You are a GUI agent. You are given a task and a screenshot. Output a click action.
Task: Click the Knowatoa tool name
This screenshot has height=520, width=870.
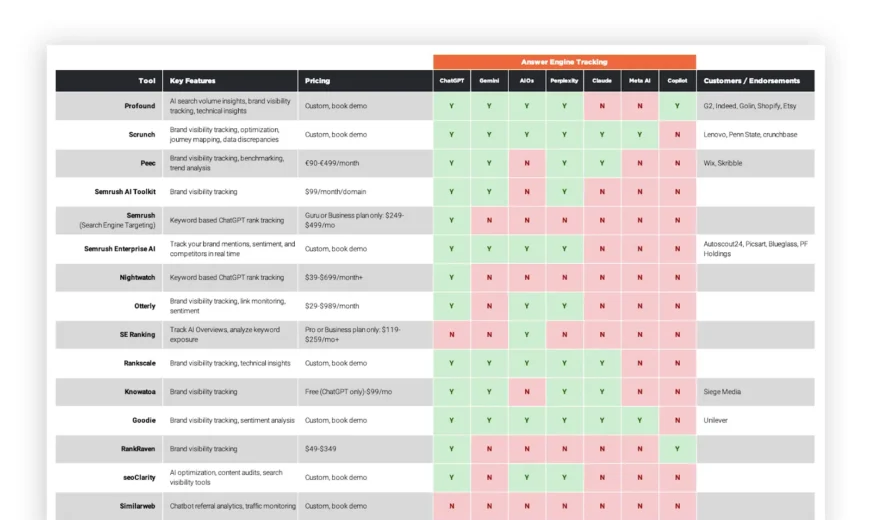click(140, 392)
